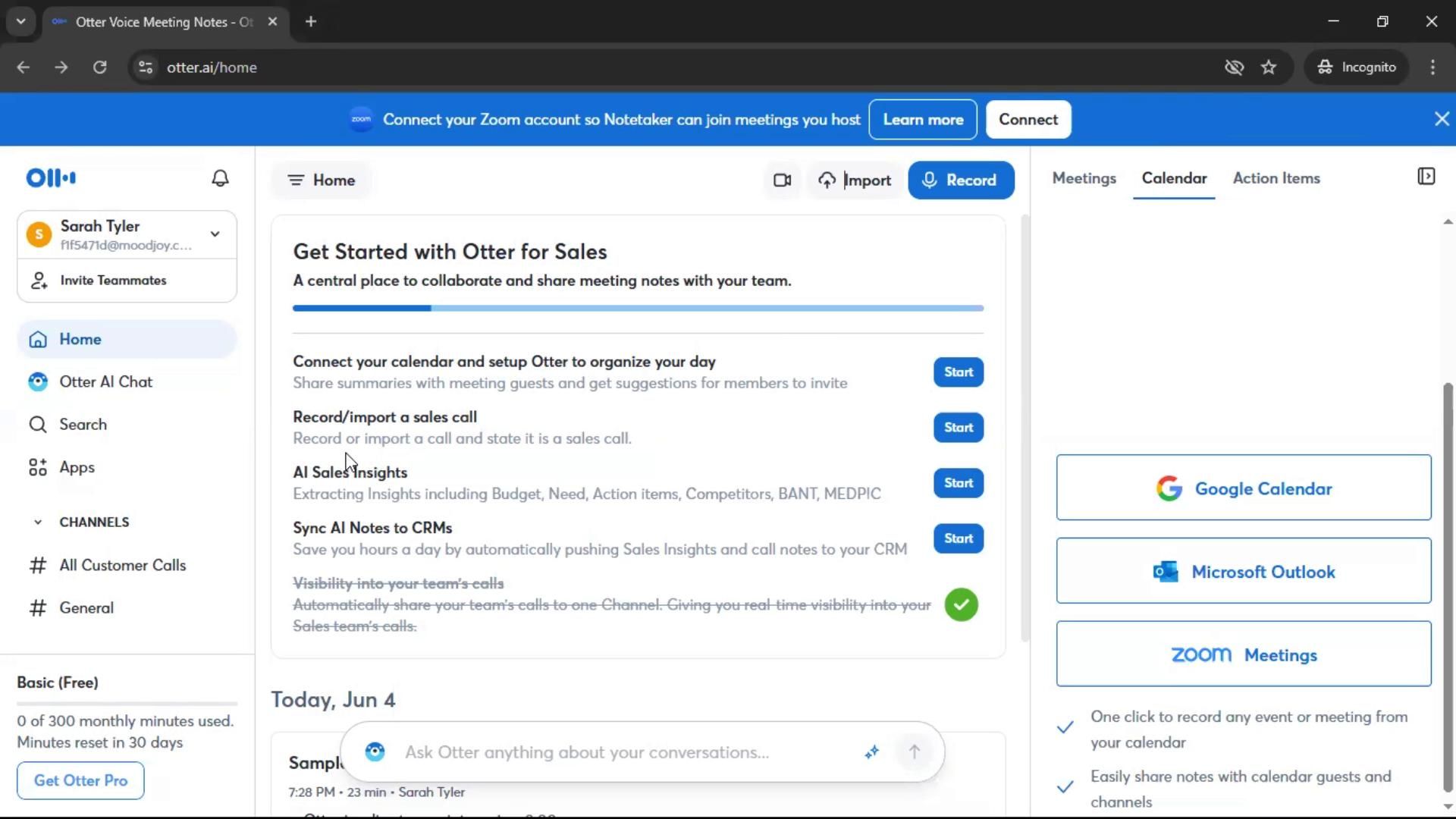Start Sync AI Notes to CRMs
Viewport: 1456px width, 819px height.
[x=959, y=538]
